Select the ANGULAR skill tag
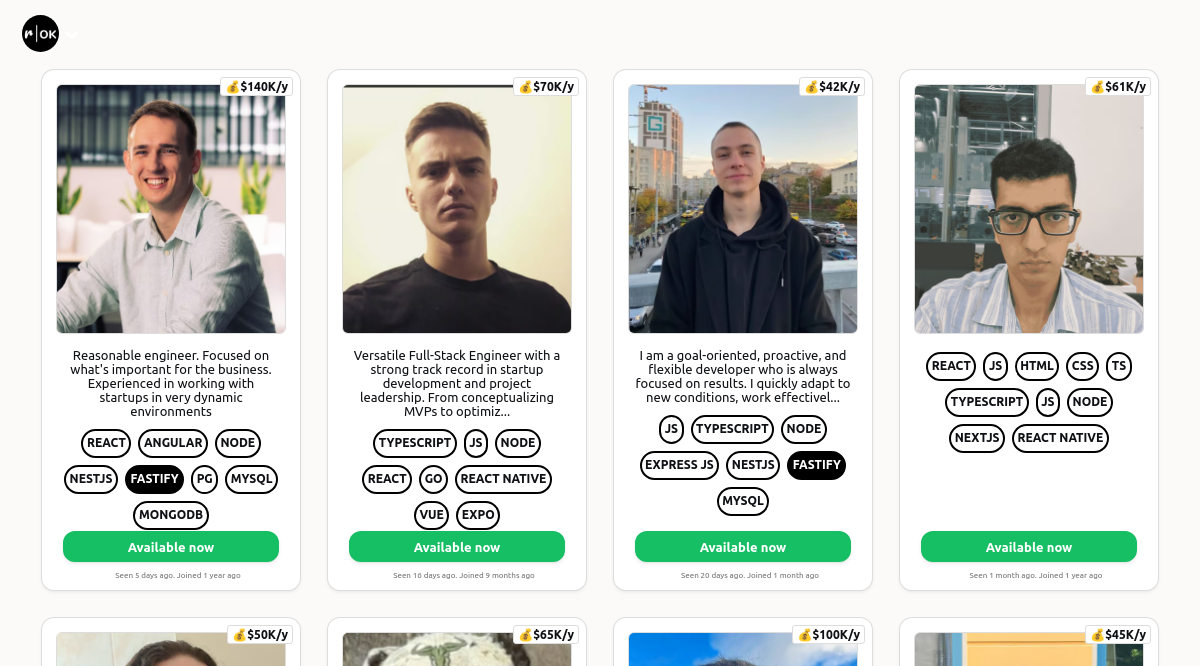This screenshot has width=1200, height=666. pos(173,443)
